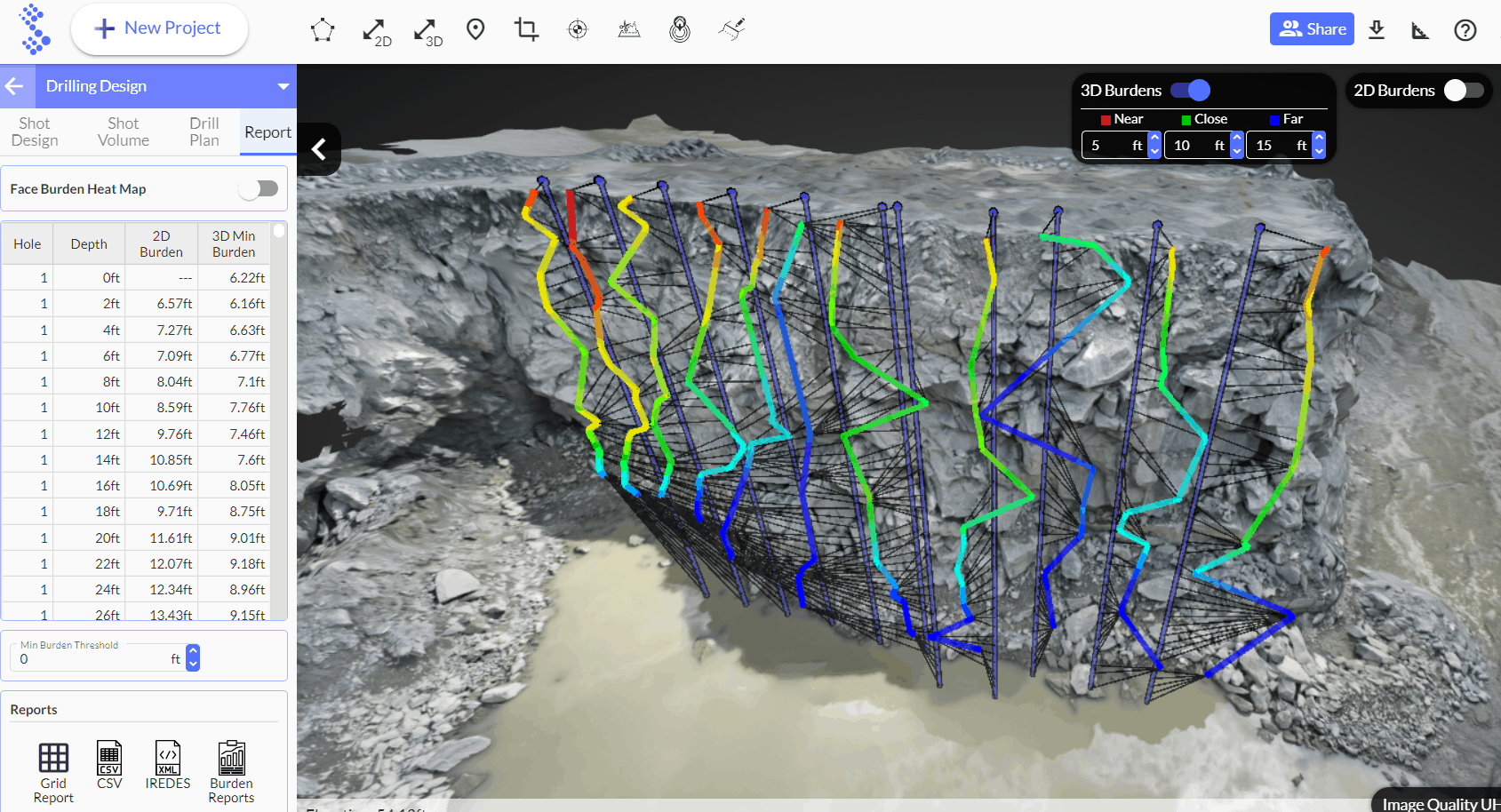The image size is (1501, 812).
Task: Switch to the Shot Volume tab
Action: pos(124,131)
